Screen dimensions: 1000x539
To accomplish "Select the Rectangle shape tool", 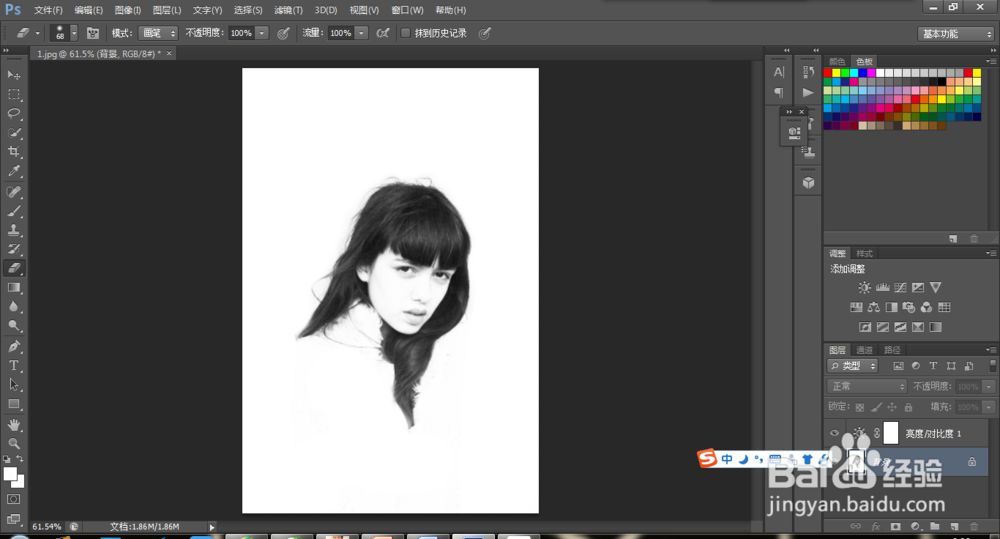I will 13,404.
